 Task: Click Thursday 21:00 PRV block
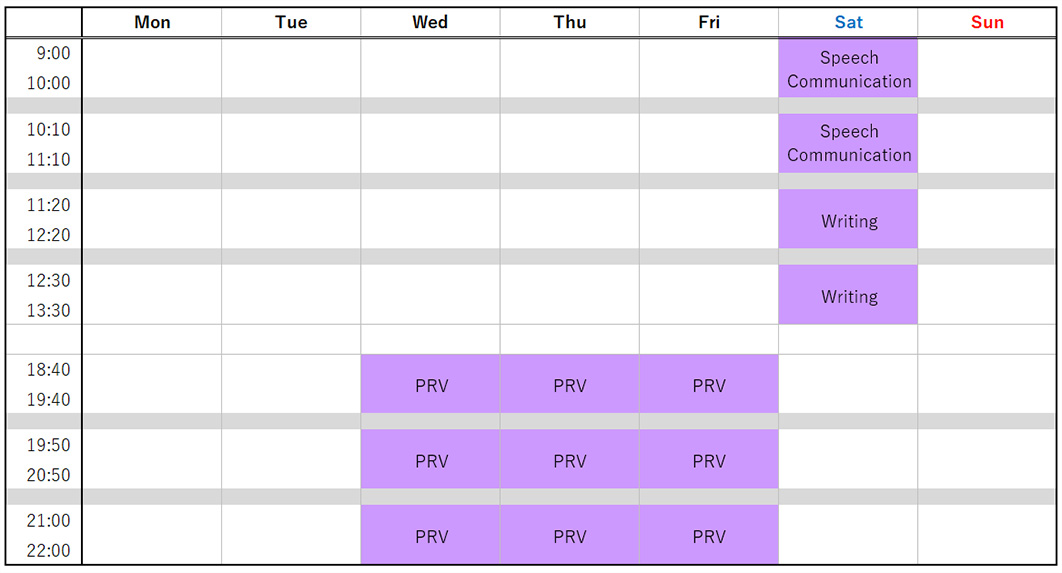pos(570,535)
